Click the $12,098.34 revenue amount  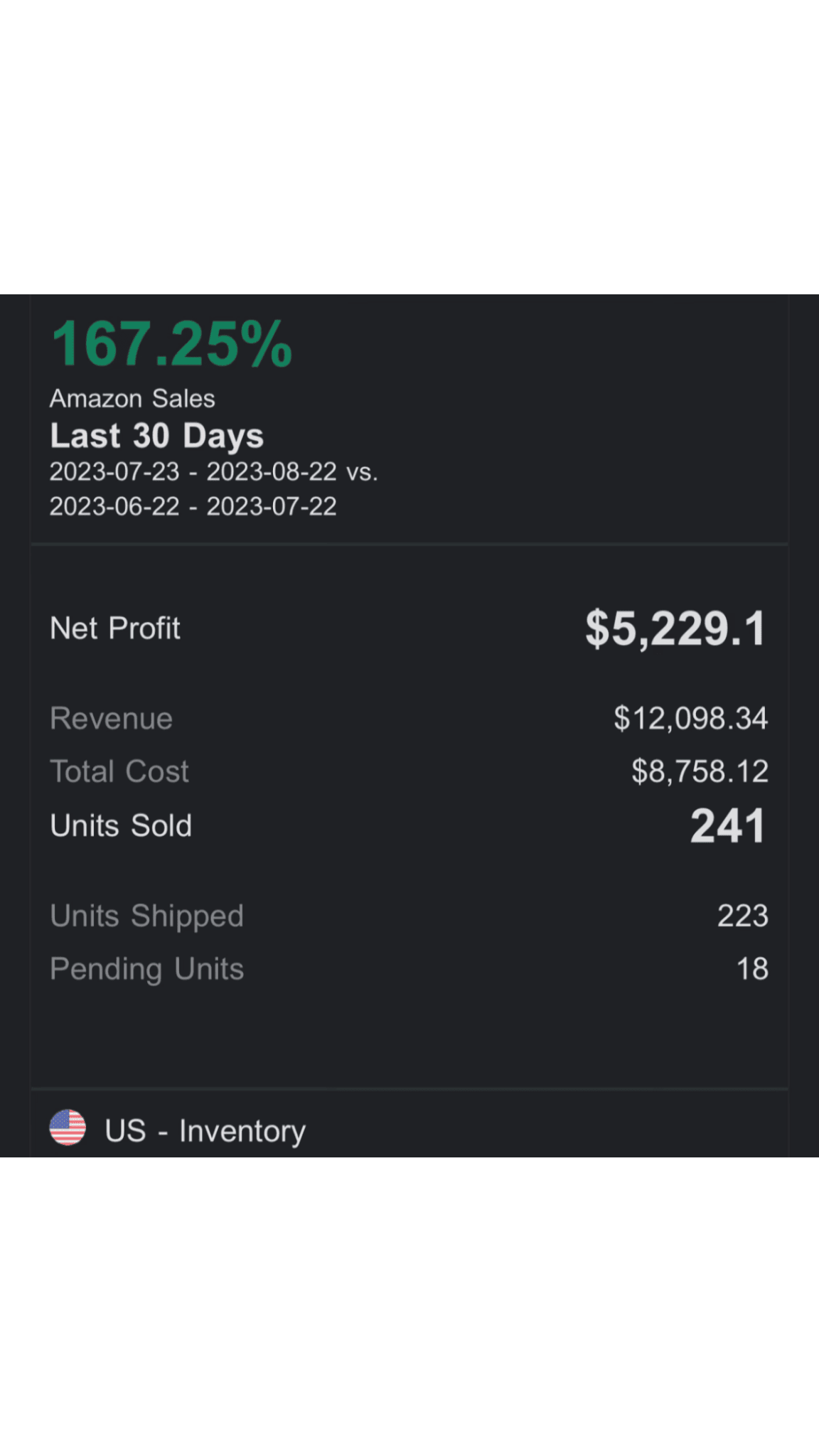tap(690, 719)
